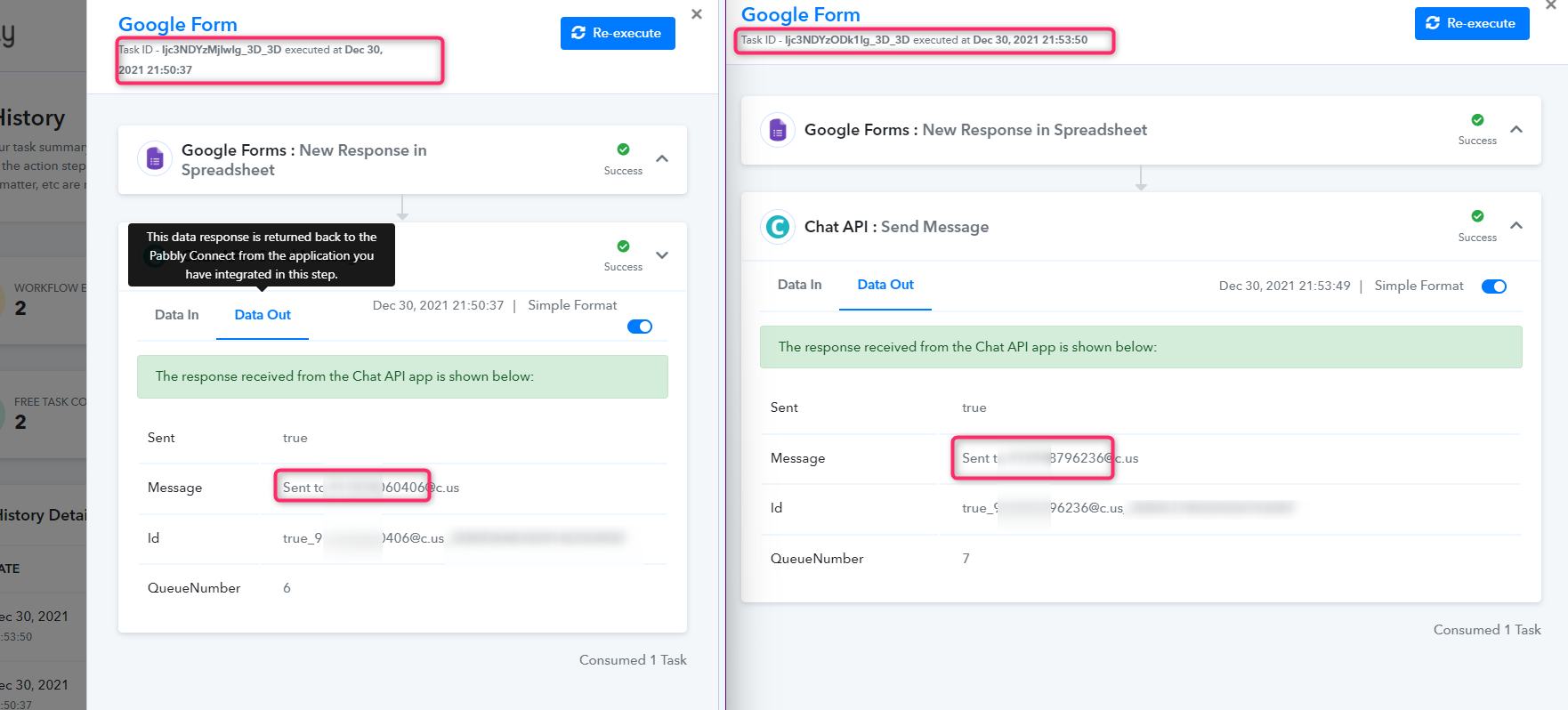Click QueueNumber value 7

(966, 559)
